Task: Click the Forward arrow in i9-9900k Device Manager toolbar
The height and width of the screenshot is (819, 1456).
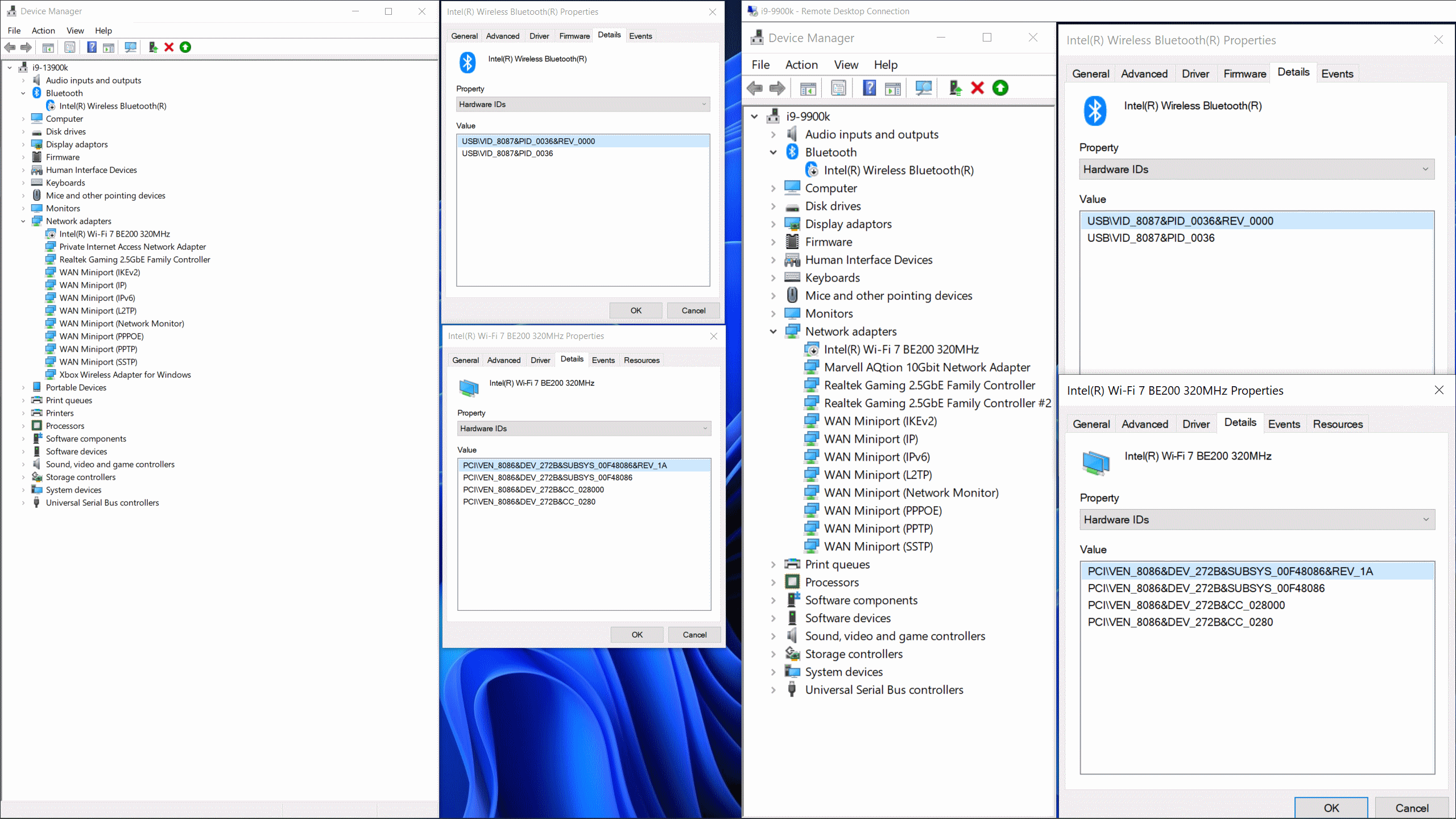Action: tap(777, 88)
